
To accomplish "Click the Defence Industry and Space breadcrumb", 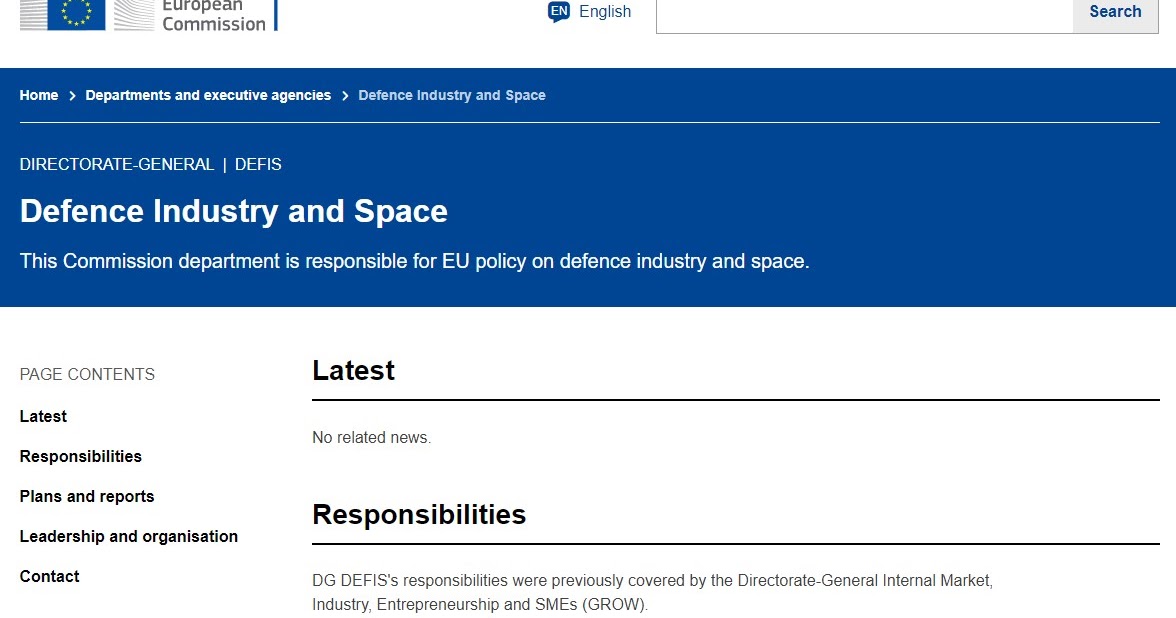I will click(452, 95).
